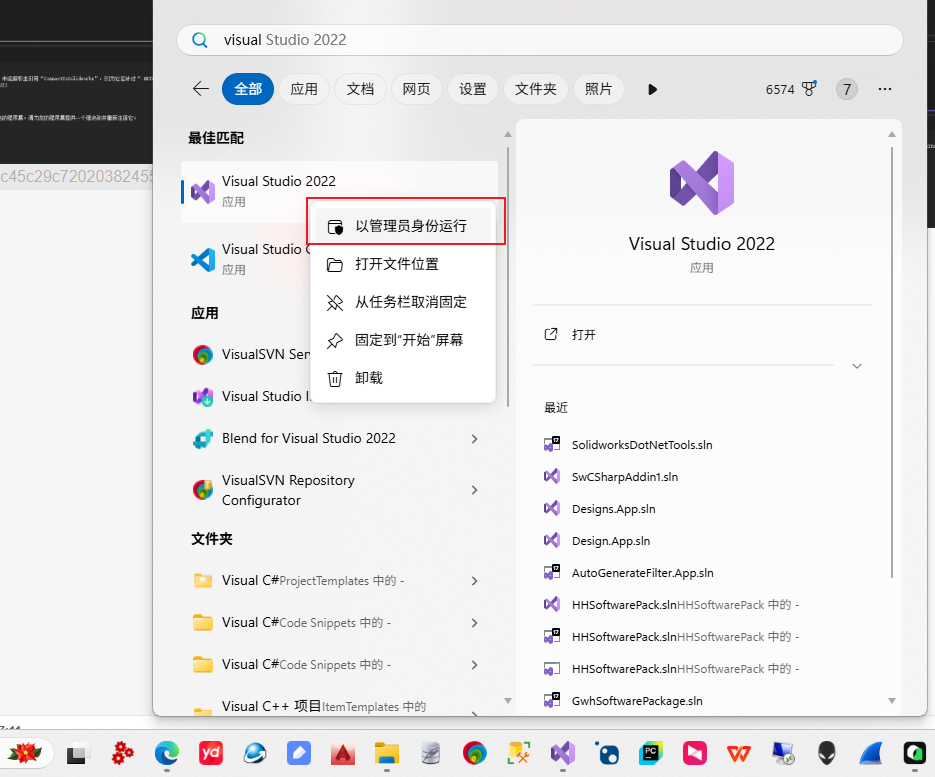Image resolution: width=935 pixels, height=777 pixels.
Task: Open the grey database taskbar icon
Action: coord(431,754)
